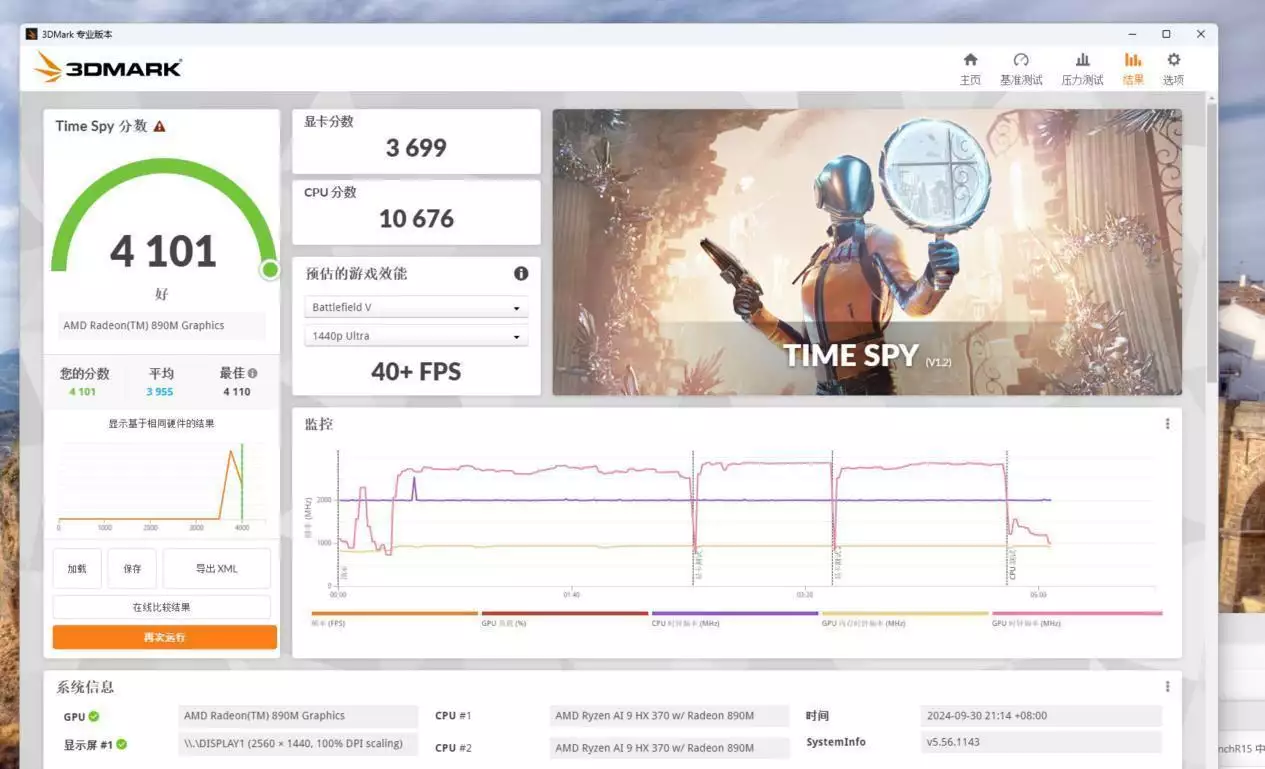Click the 最佳 4 110 score value
1265x769 pixels.
(x=237, y=392)
